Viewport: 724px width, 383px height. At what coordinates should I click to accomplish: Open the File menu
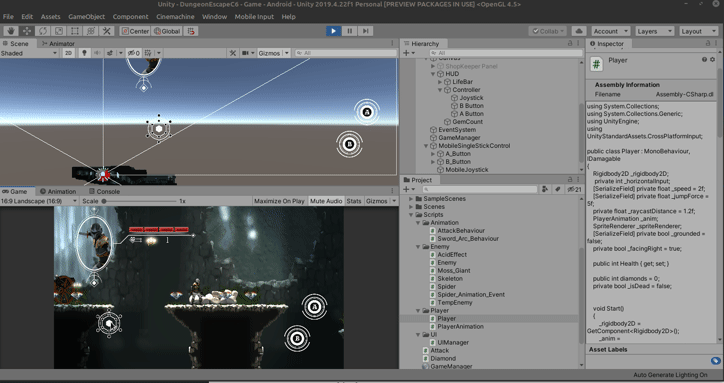tap(8, 17)
